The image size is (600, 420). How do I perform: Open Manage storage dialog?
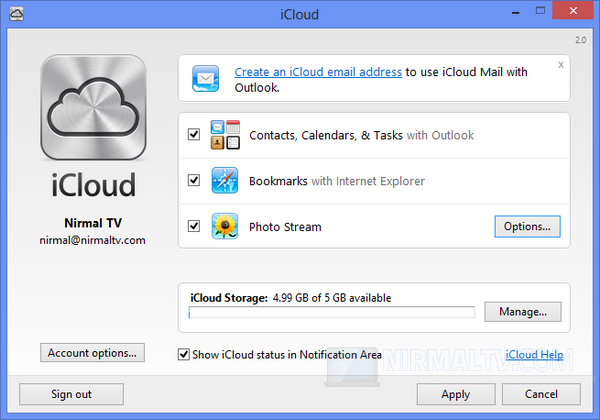(x=523, y=312)
